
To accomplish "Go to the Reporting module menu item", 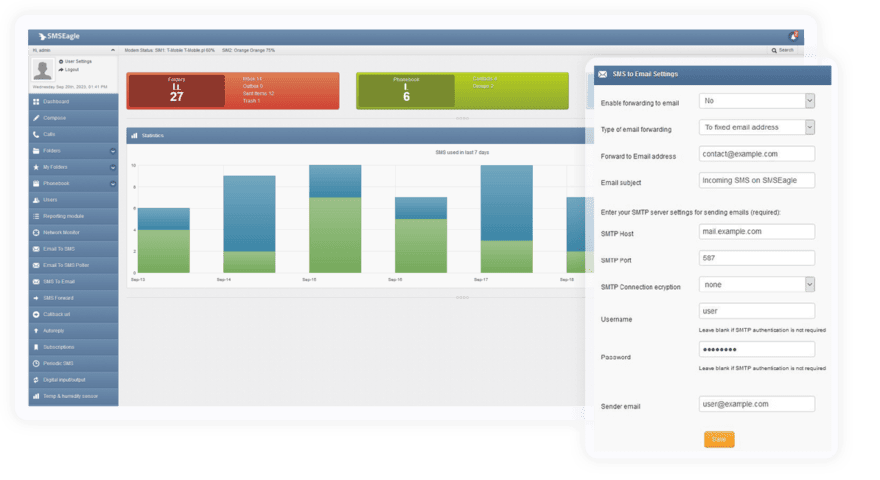I will click(x=64, y=216).
